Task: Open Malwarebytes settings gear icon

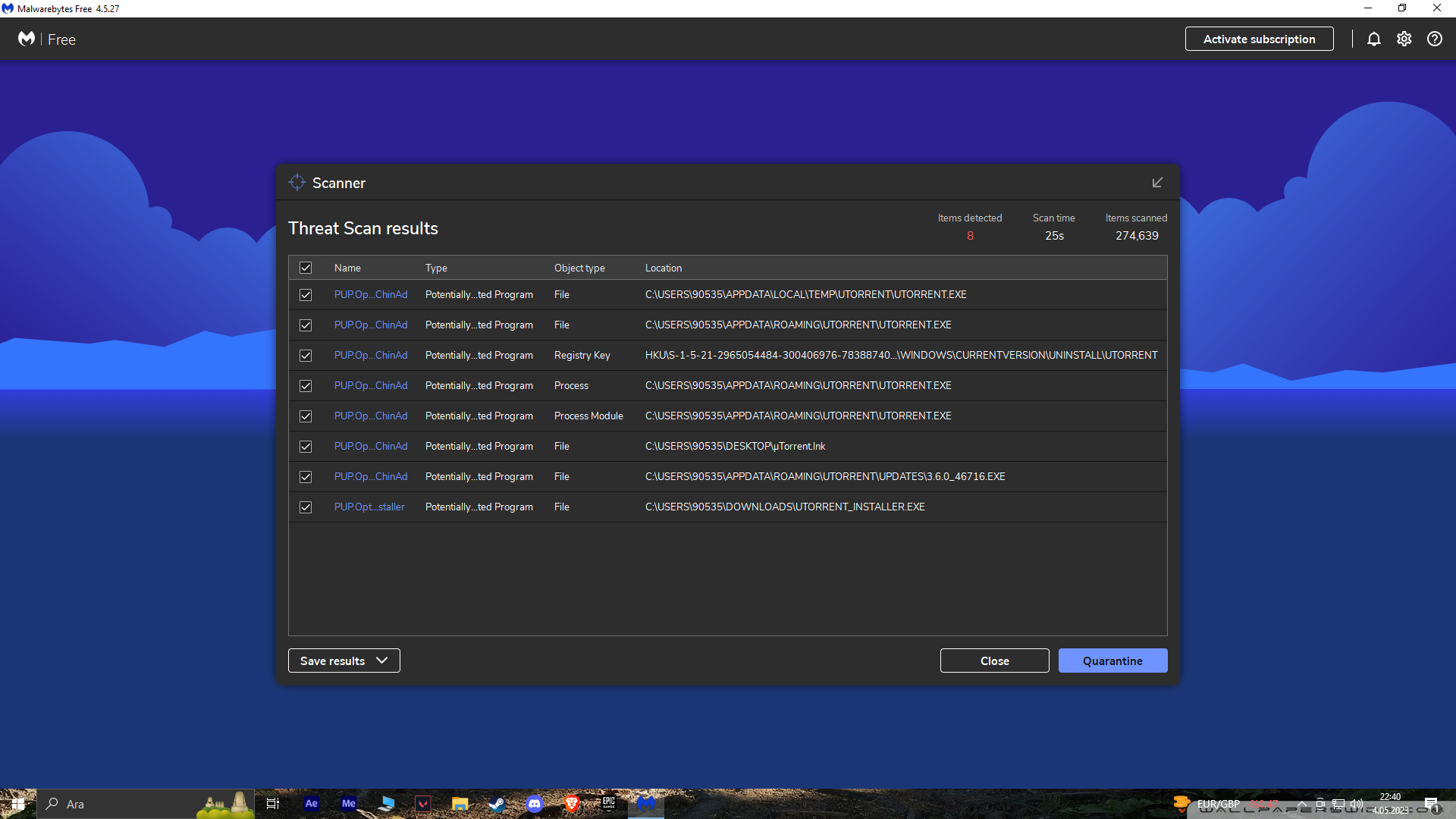Action: 1404,39
